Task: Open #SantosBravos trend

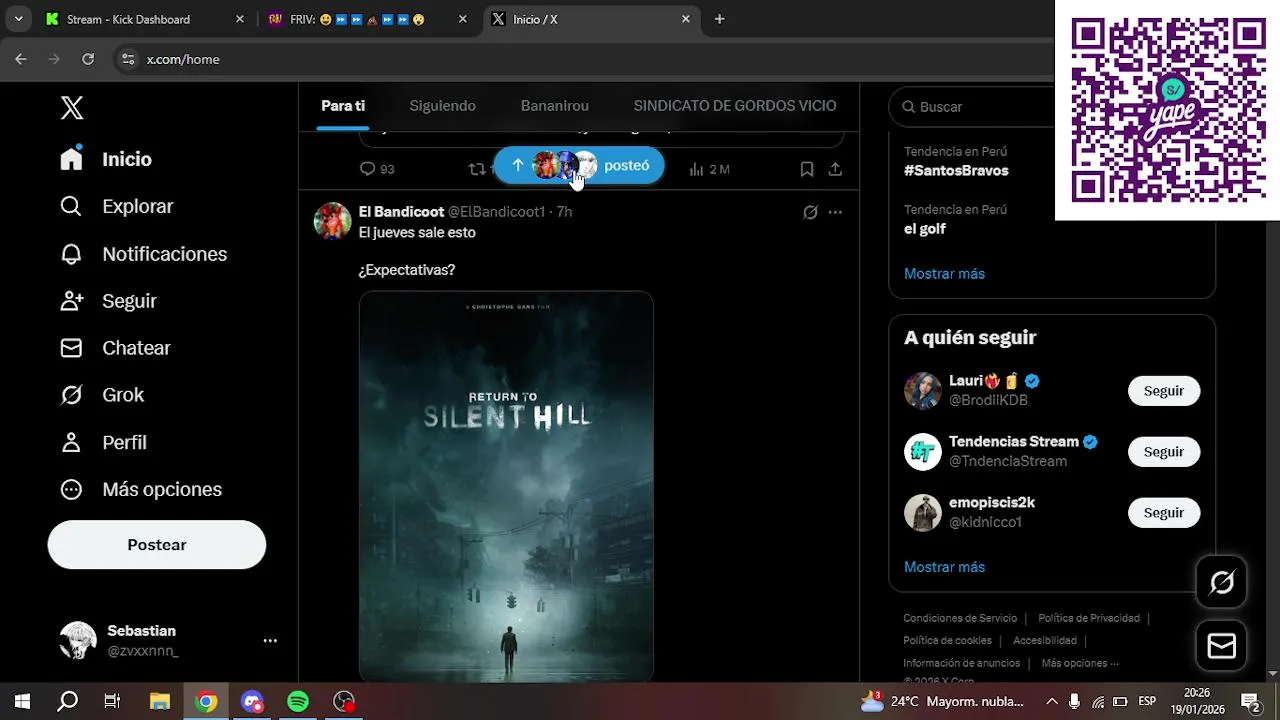Action: 956,170
